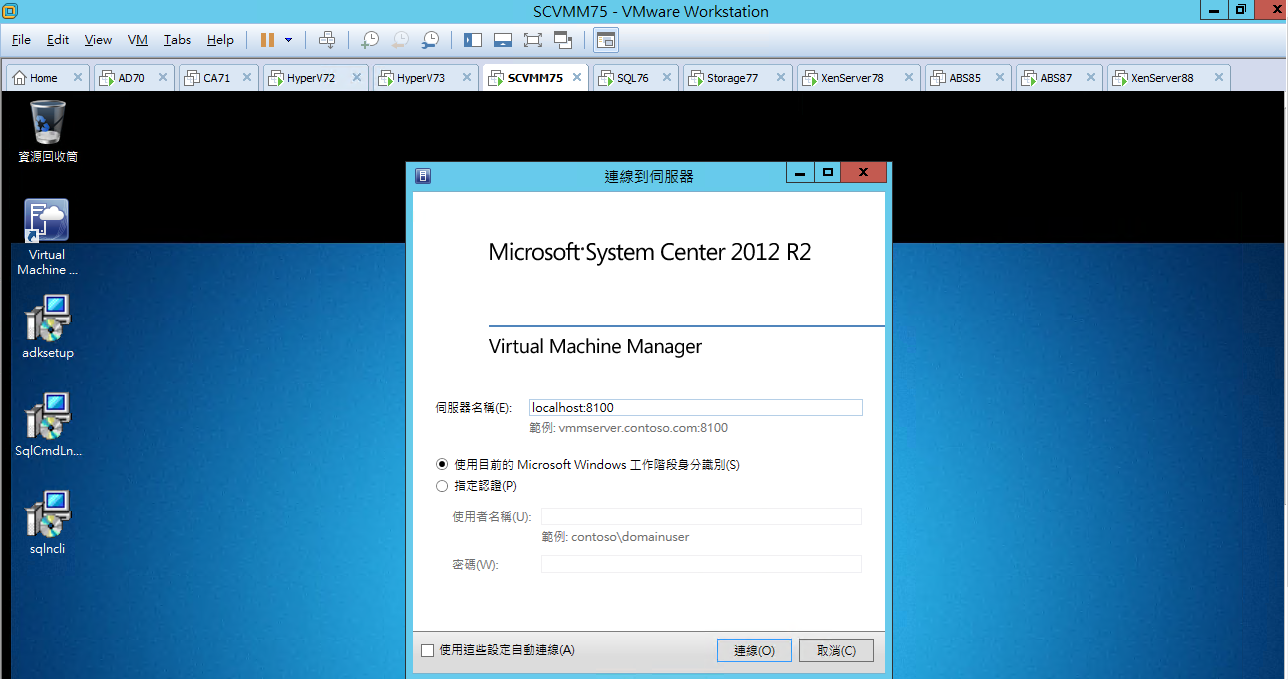1288x680 pixels.
Task: Switch to the SQL76 tab
Action: pos(636,78)
